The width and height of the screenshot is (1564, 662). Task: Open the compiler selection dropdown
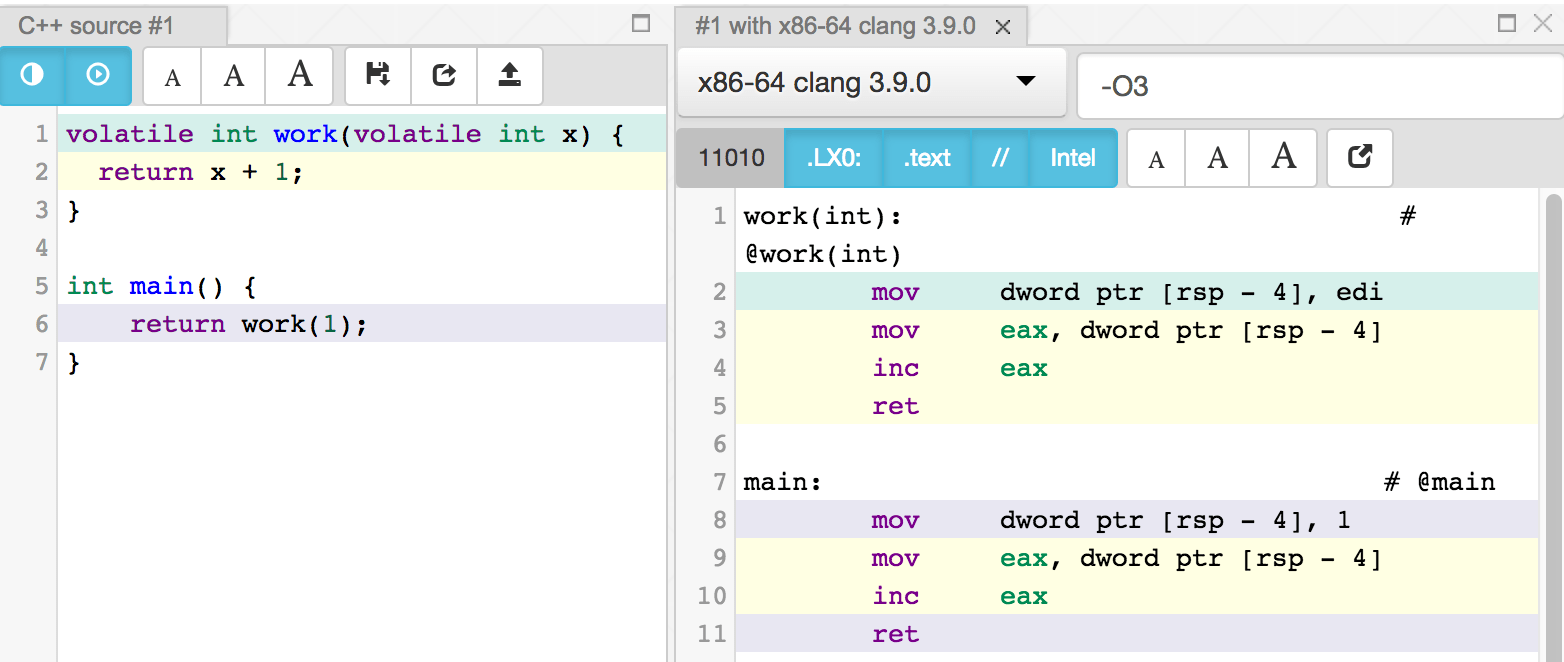pos(1024,83)
